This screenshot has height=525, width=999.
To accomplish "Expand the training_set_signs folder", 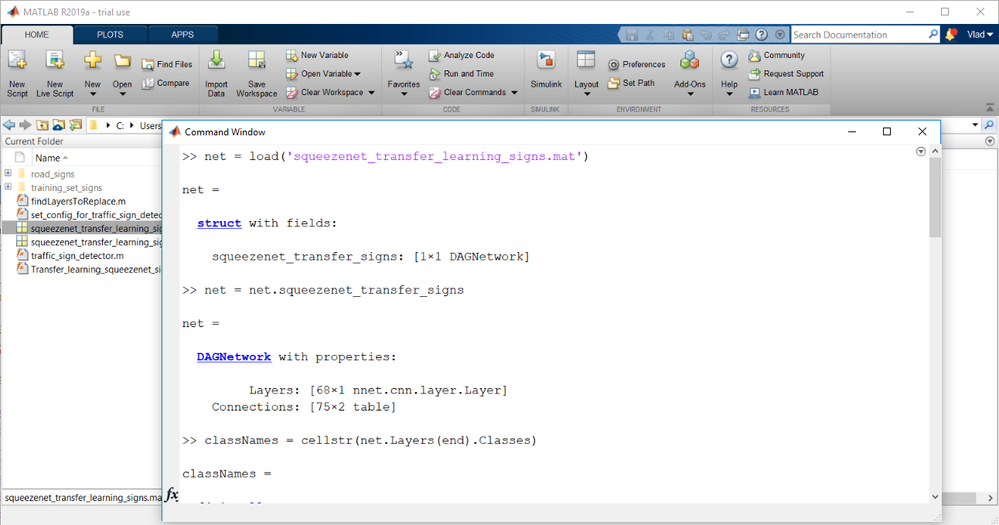I will 8,187.
